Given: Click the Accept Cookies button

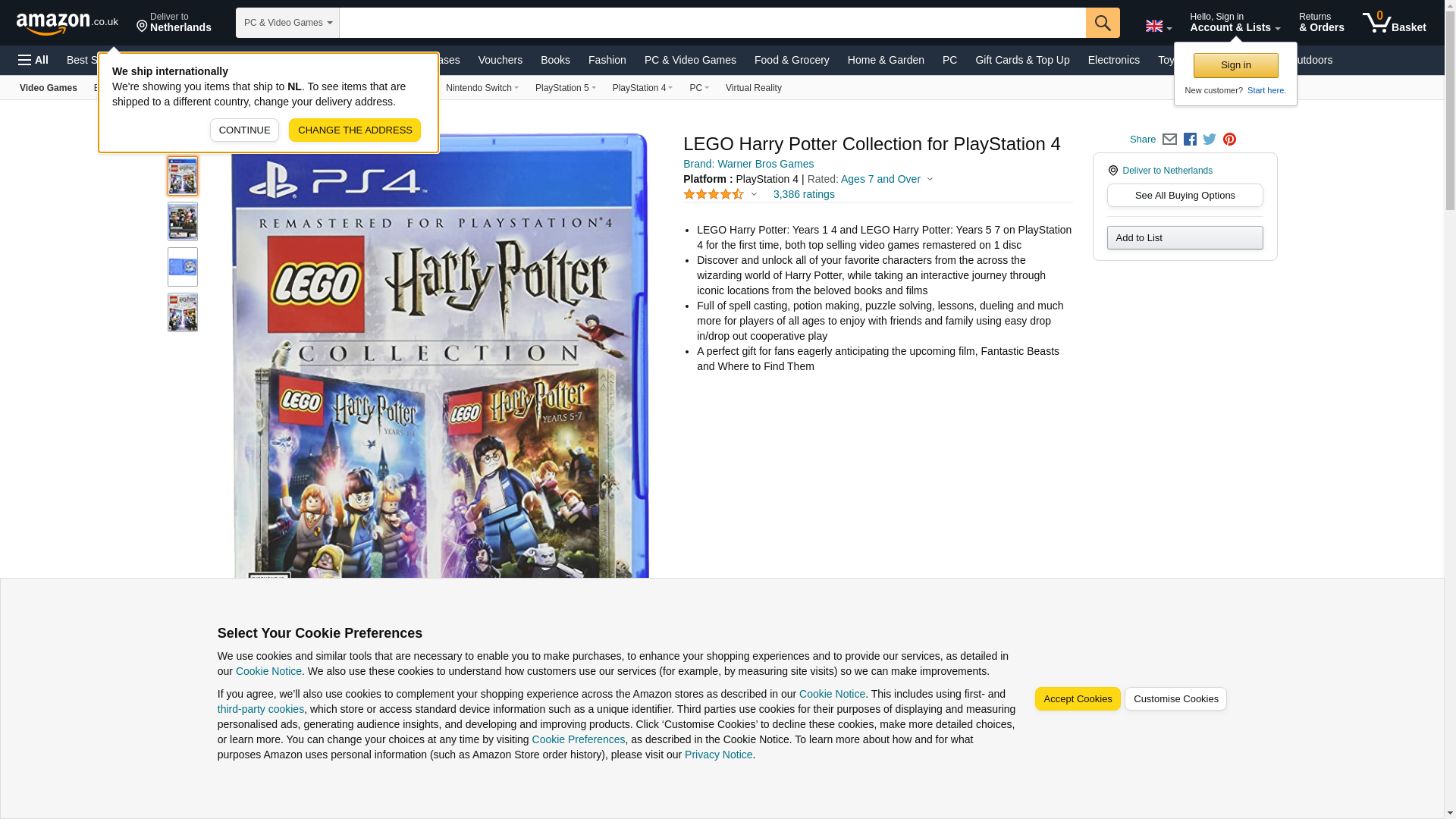Looking at the screenshot, I should (1077, 699).
